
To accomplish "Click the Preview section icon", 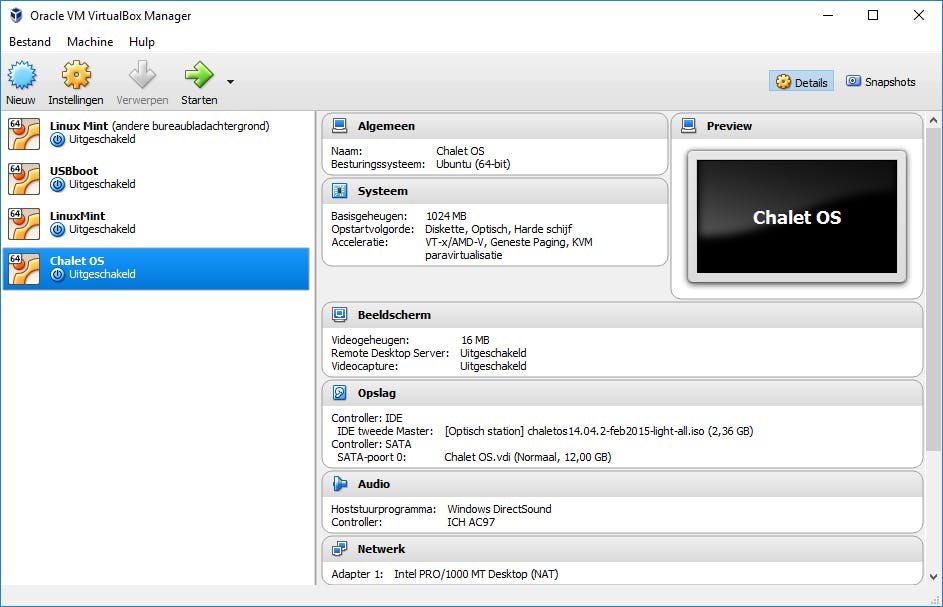I will tap(689, 126).
